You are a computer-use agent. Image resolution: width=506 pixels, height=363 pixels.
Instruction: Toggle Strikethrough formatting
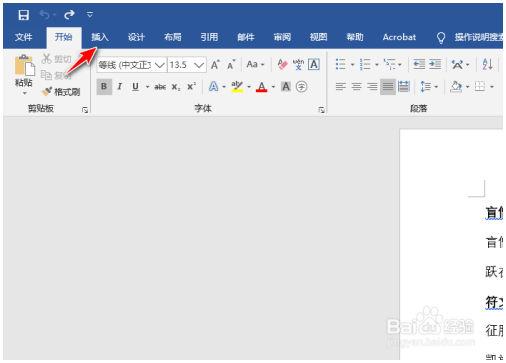tap(160, 87)
